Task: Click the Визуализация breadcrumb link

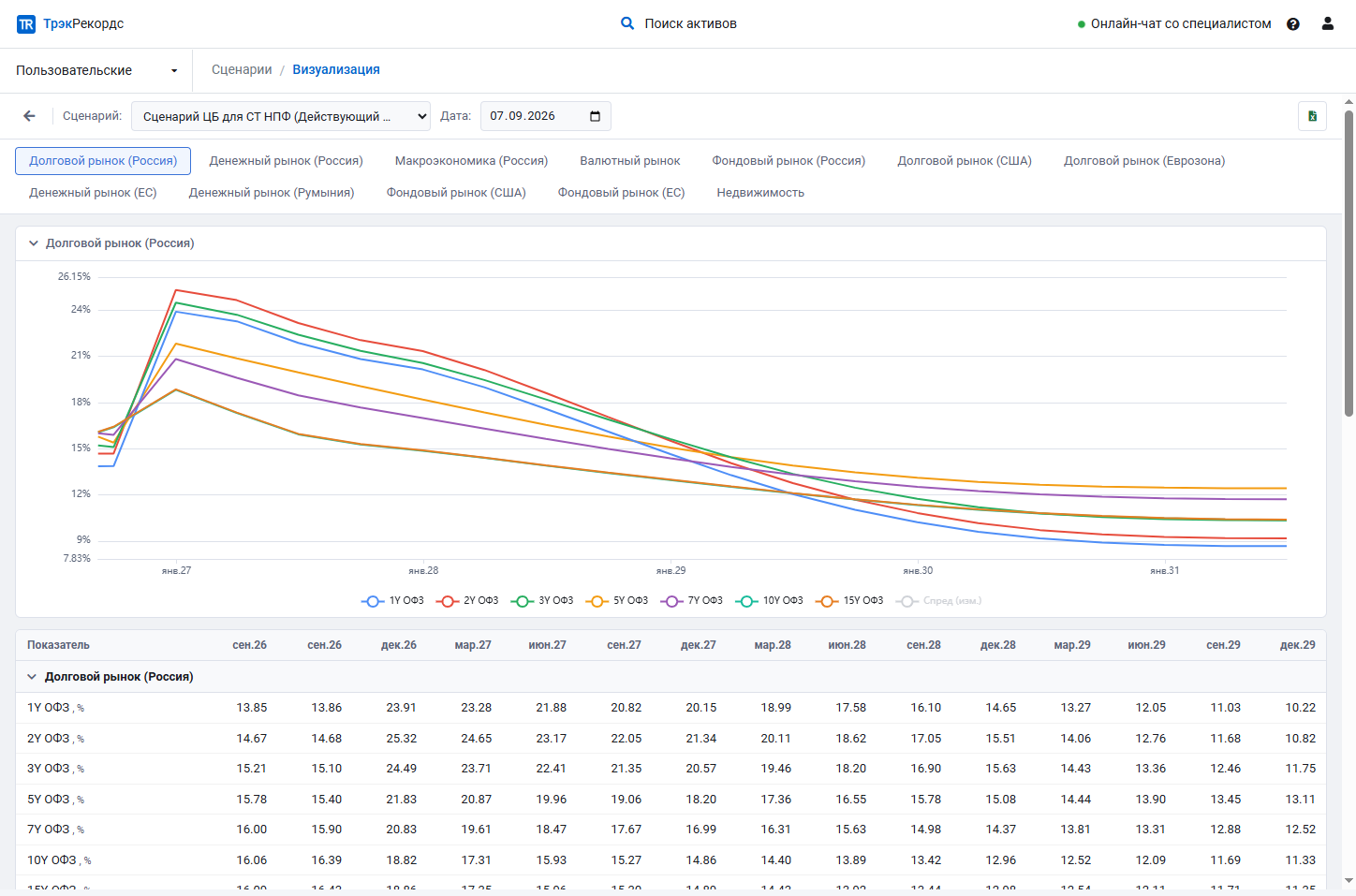Action: point(336,69)
